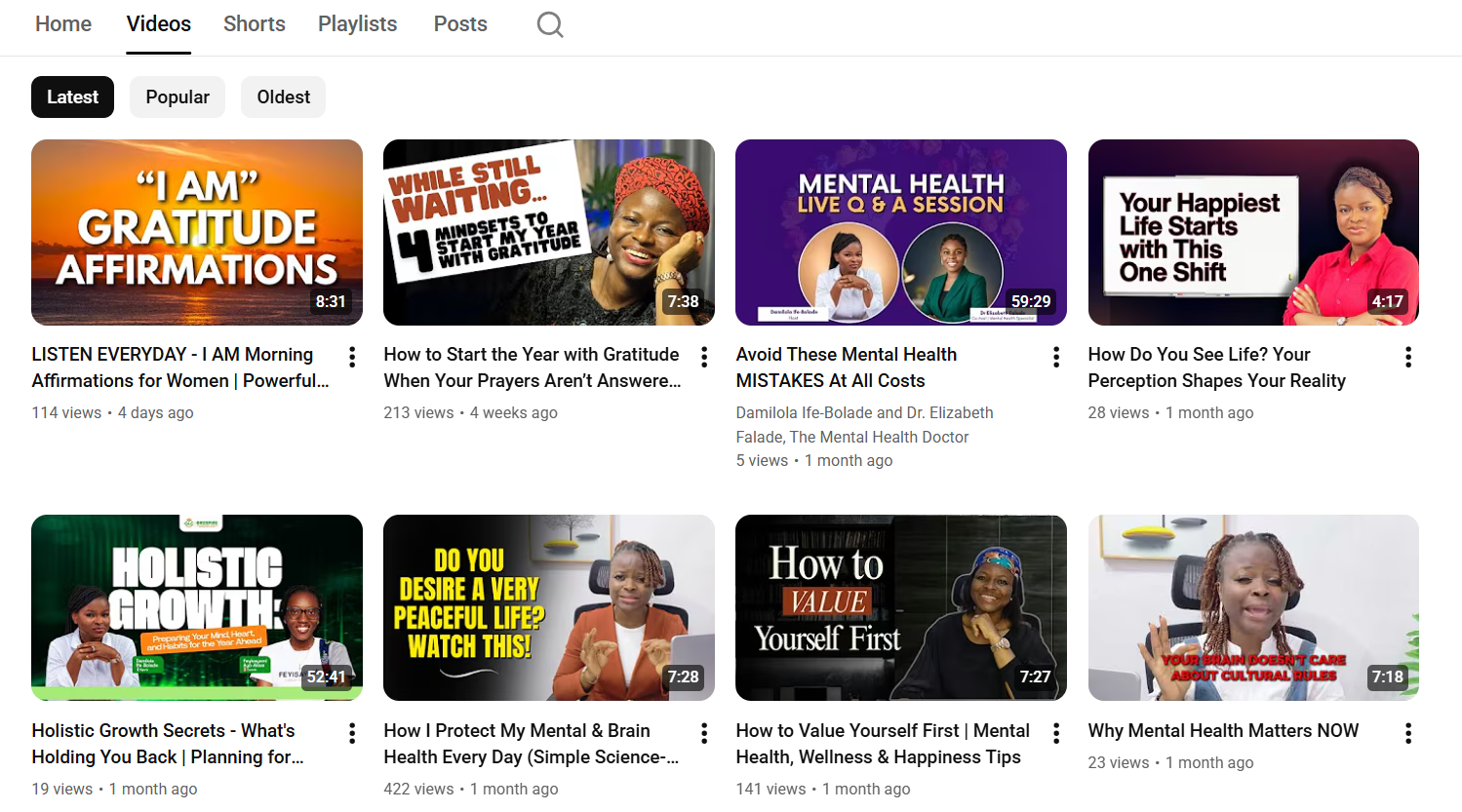Switch to the Home tab
The height and width of the screenshot is (812, 1462).
point(63,24)
